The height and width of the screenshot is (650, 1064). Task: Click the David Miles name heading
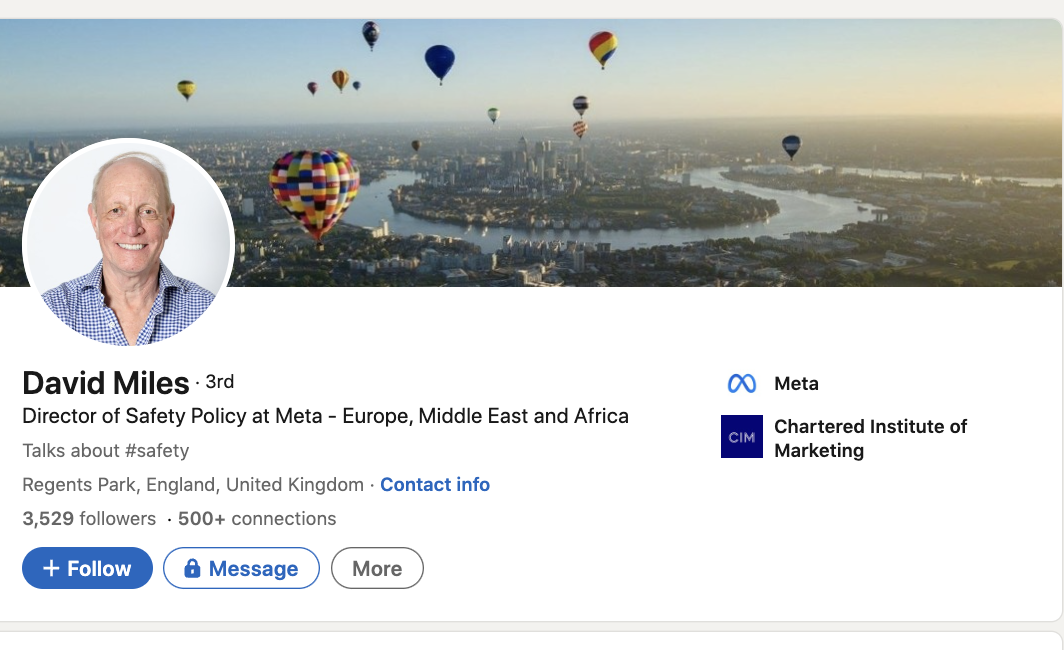tap(106, 383)
